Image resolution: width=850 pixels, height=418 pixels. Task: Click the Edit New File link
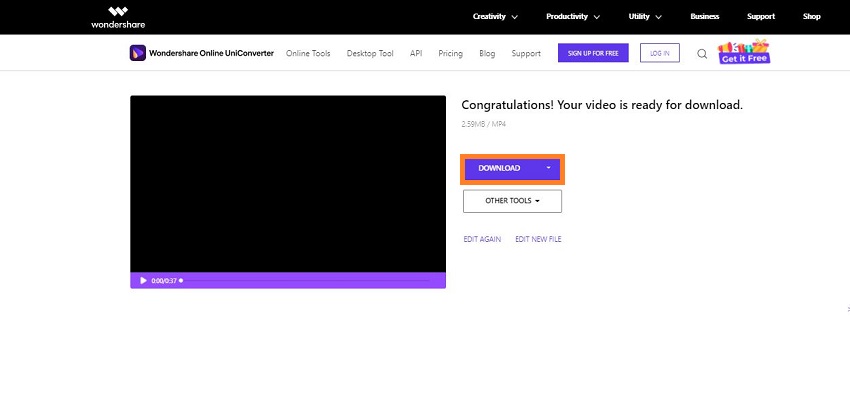(x=538, y=239)
